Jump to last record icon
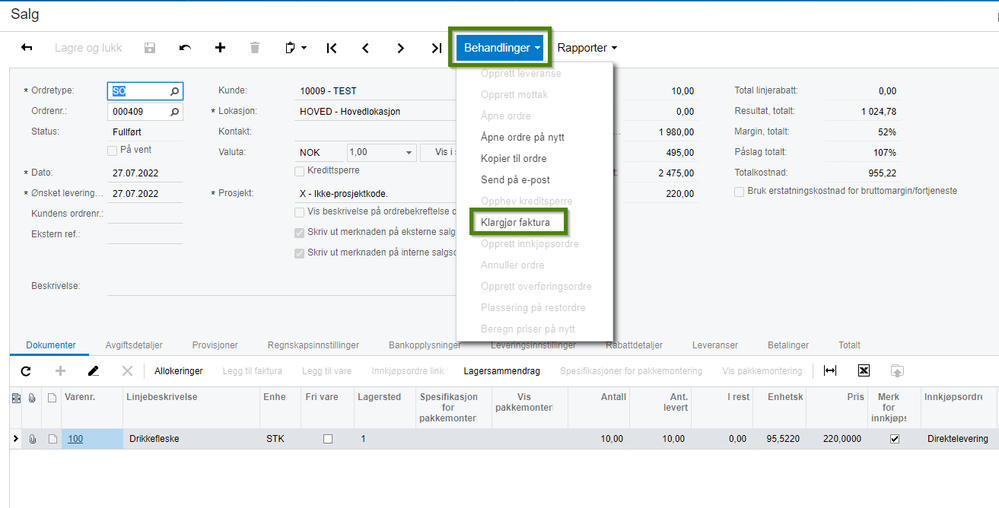999x508 pixels. pos(436,48)
